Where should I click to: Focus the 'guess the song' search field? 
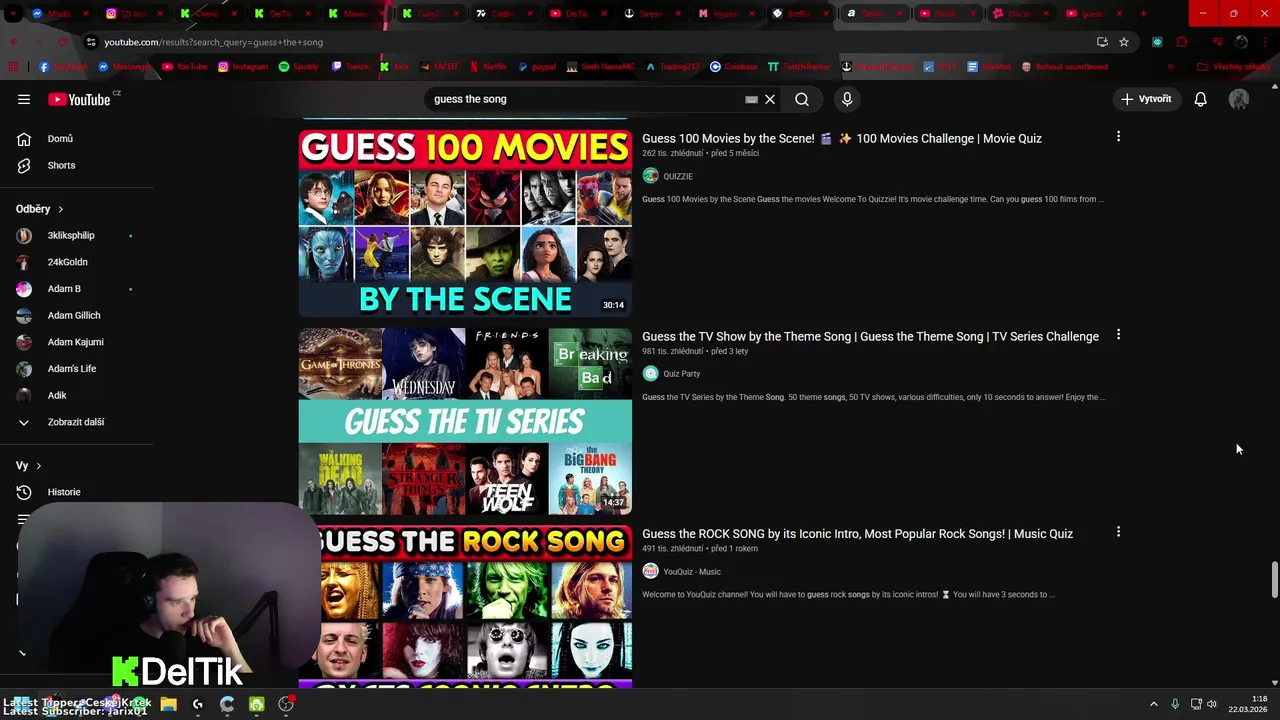pyautogui.click(x=585, y=99)
